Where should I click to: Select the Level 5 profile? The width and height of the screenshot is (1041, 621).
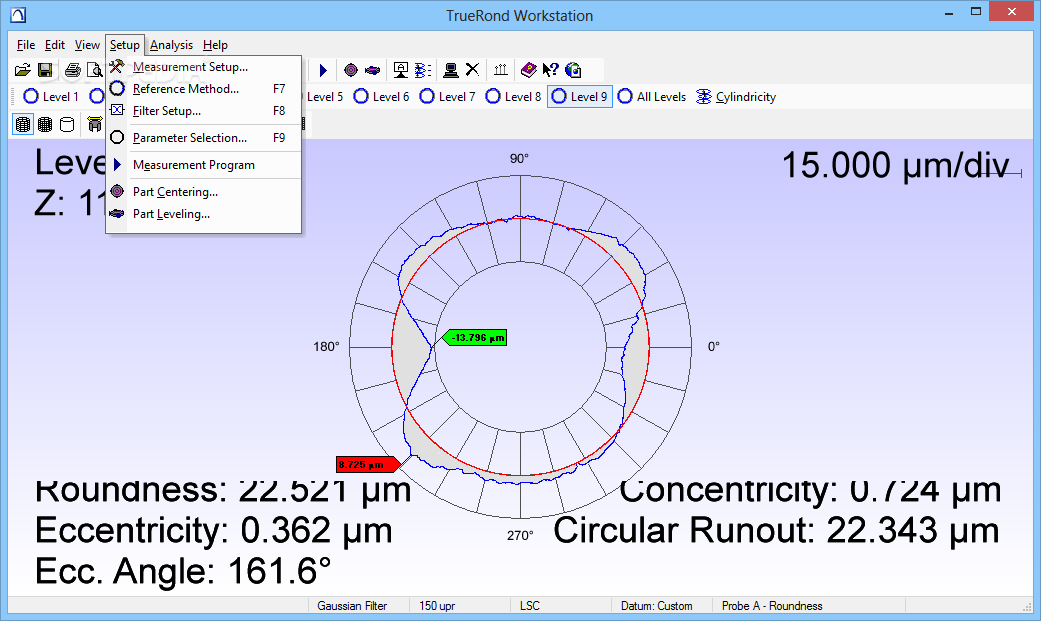tap(325, 97)
